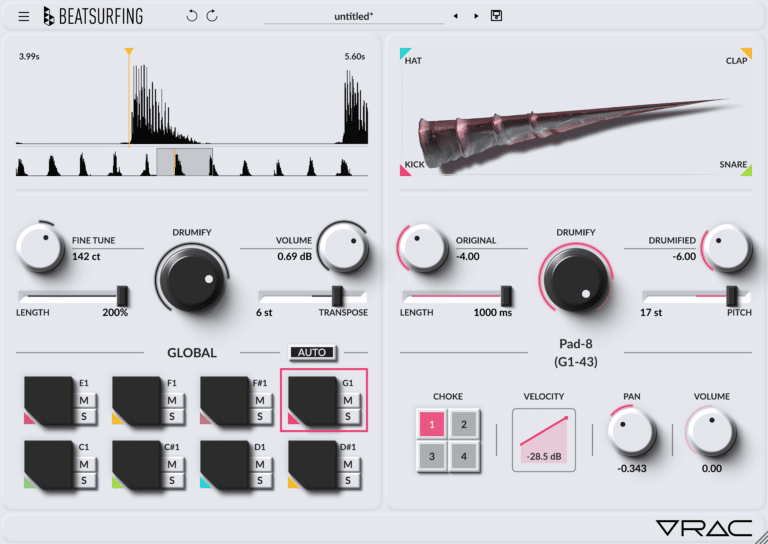Click the SNARE corner marker
768x544 pixels.
coord(746,170)
